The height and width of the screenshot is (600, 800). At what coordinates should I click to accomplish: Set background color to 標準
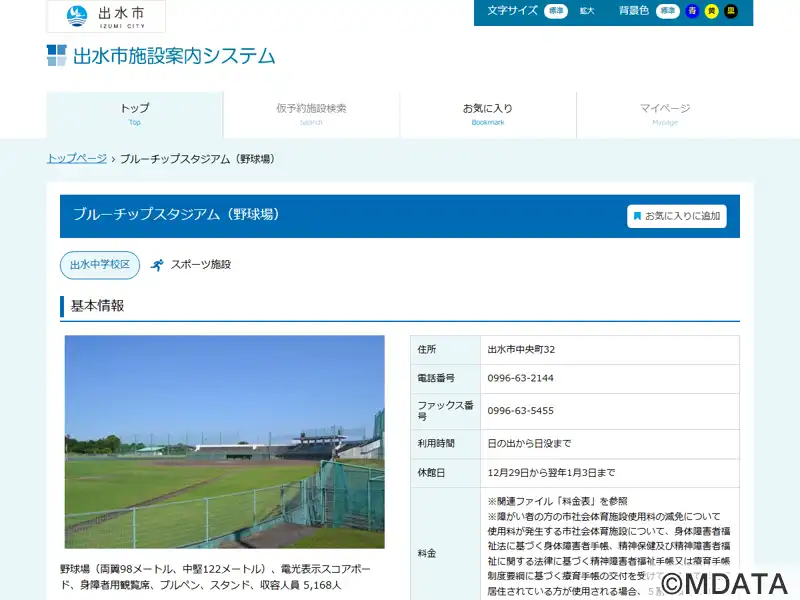point(667,11)
